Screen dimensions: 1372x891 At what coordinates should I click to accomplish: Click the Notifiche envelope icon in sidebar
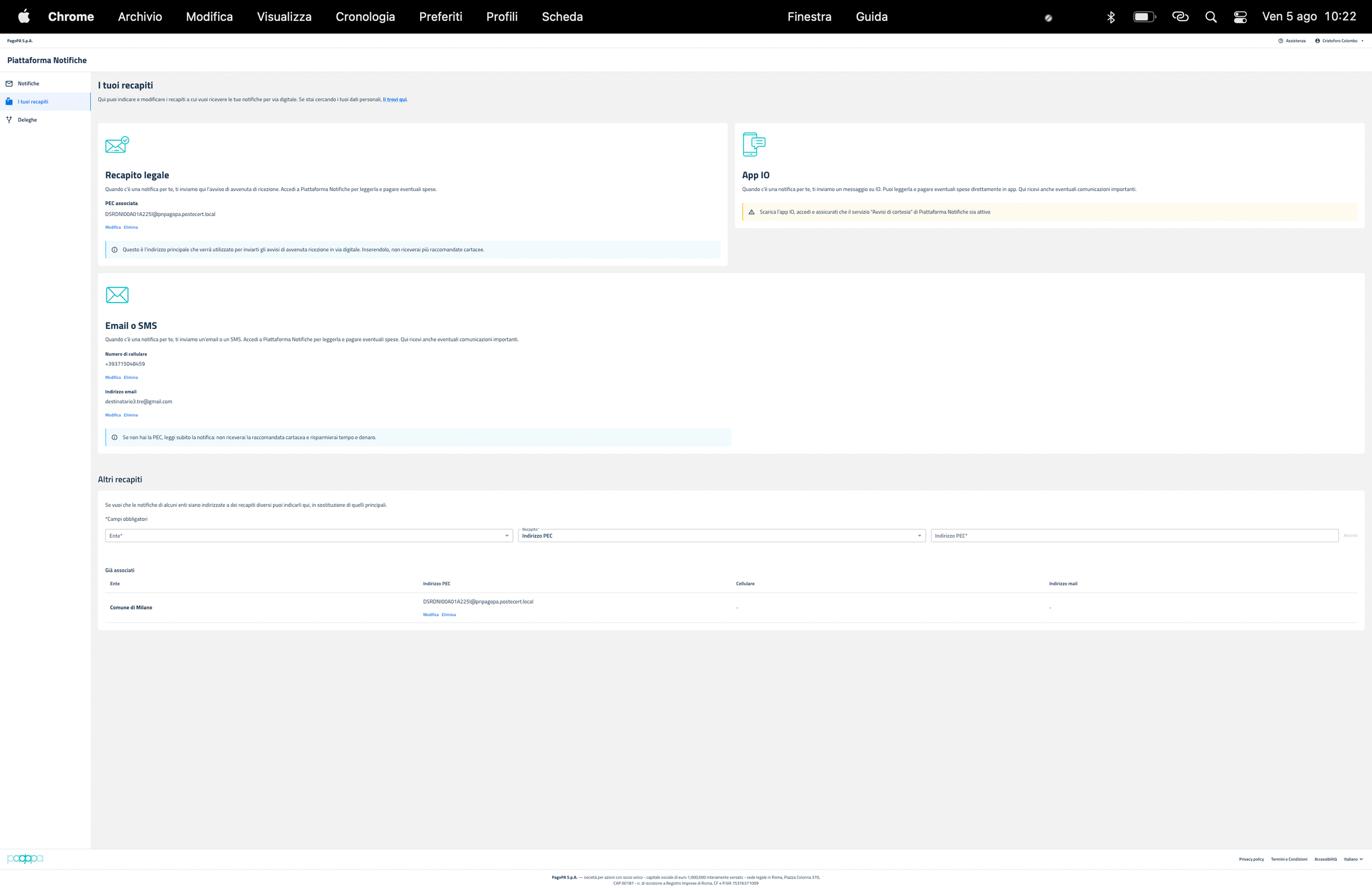click(x=9, y=83)
